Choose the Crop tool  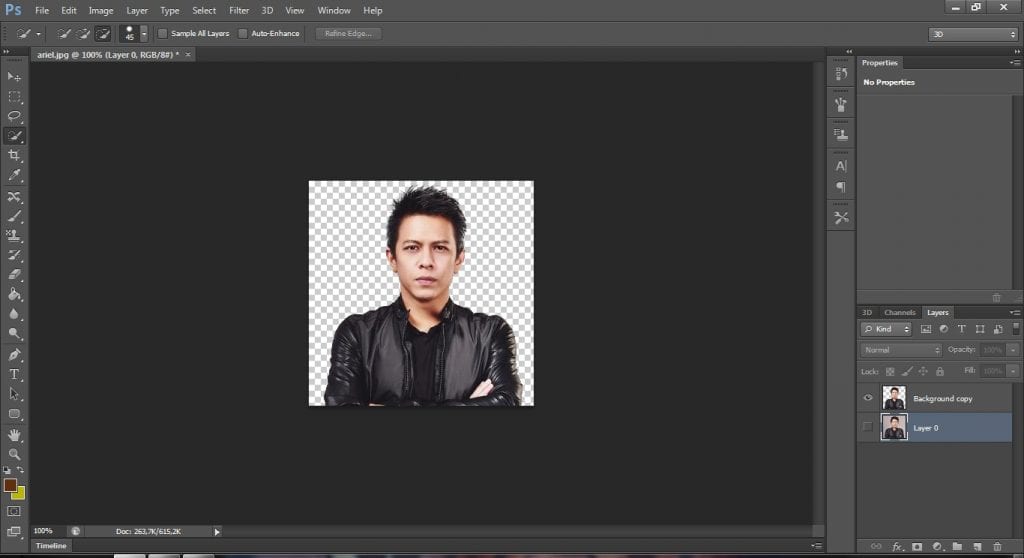pos(14,156)
